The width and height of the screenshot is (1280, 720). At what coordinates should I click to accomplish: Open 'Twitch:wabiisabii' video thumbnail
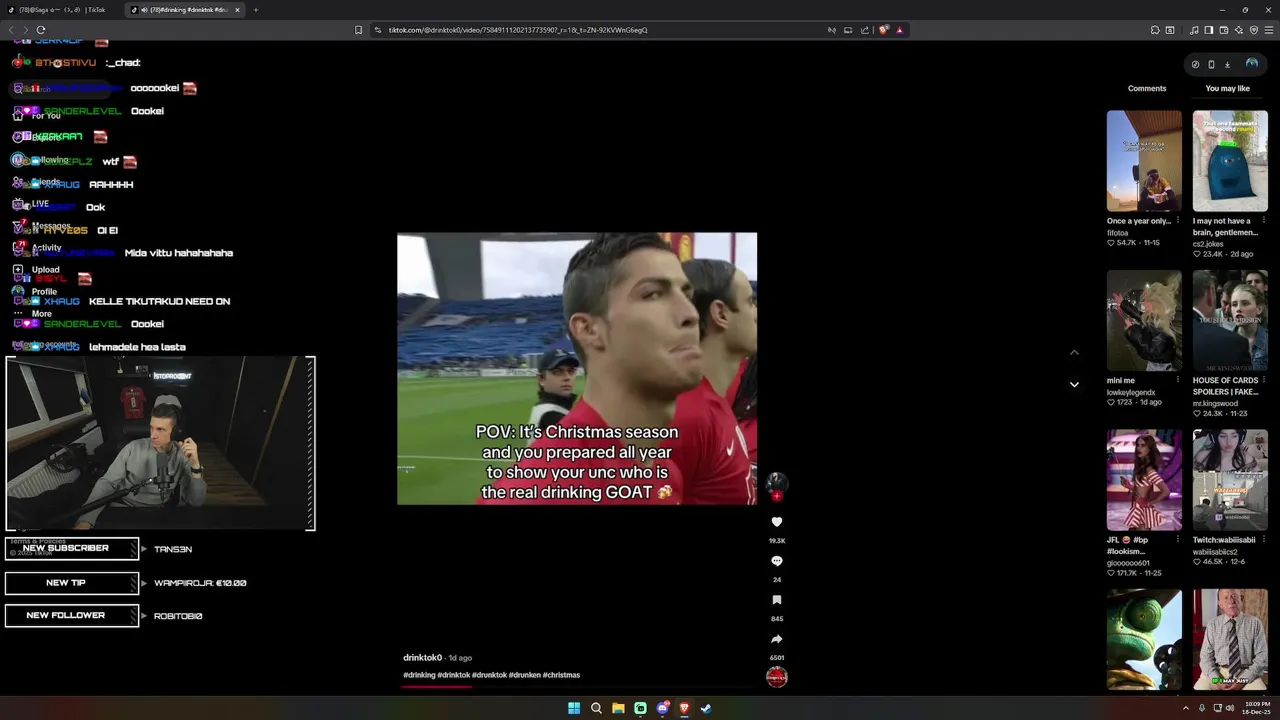(1230, 480)
